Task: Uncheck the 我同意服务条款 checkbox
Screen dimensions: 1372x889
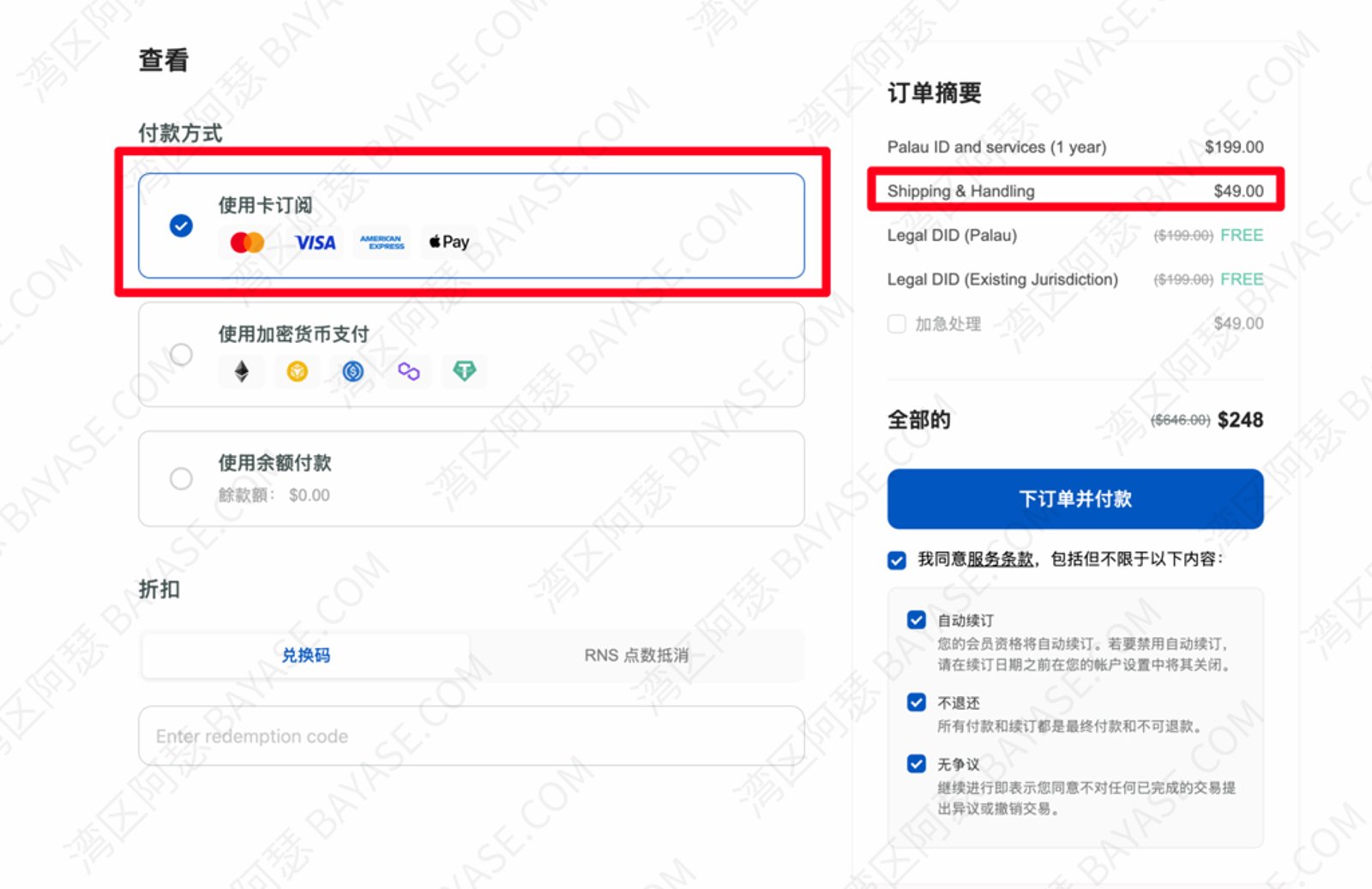Action: [x=897, y=561]
